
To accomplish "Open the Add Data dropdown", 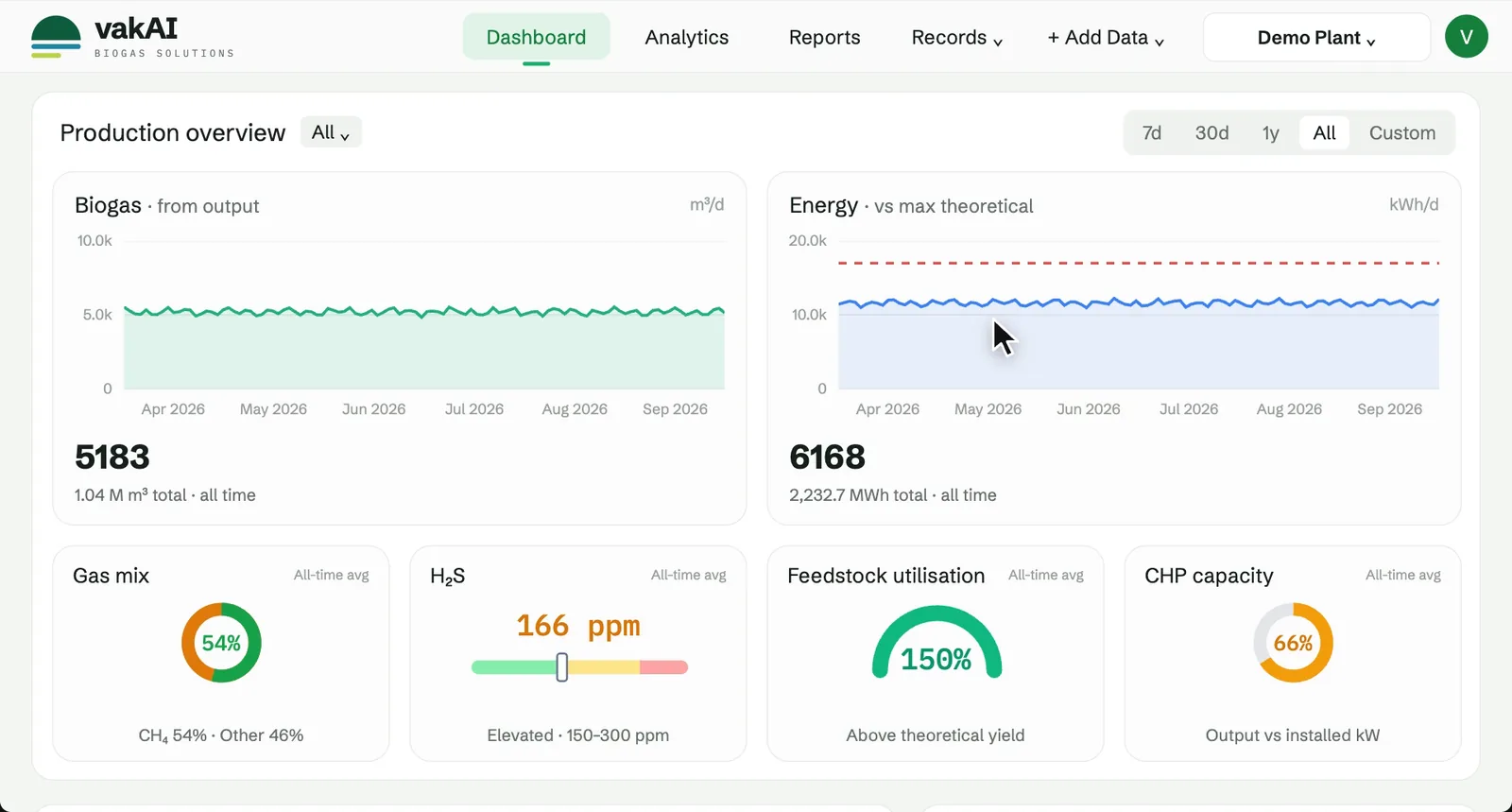I will click(x=1106, y=37).
